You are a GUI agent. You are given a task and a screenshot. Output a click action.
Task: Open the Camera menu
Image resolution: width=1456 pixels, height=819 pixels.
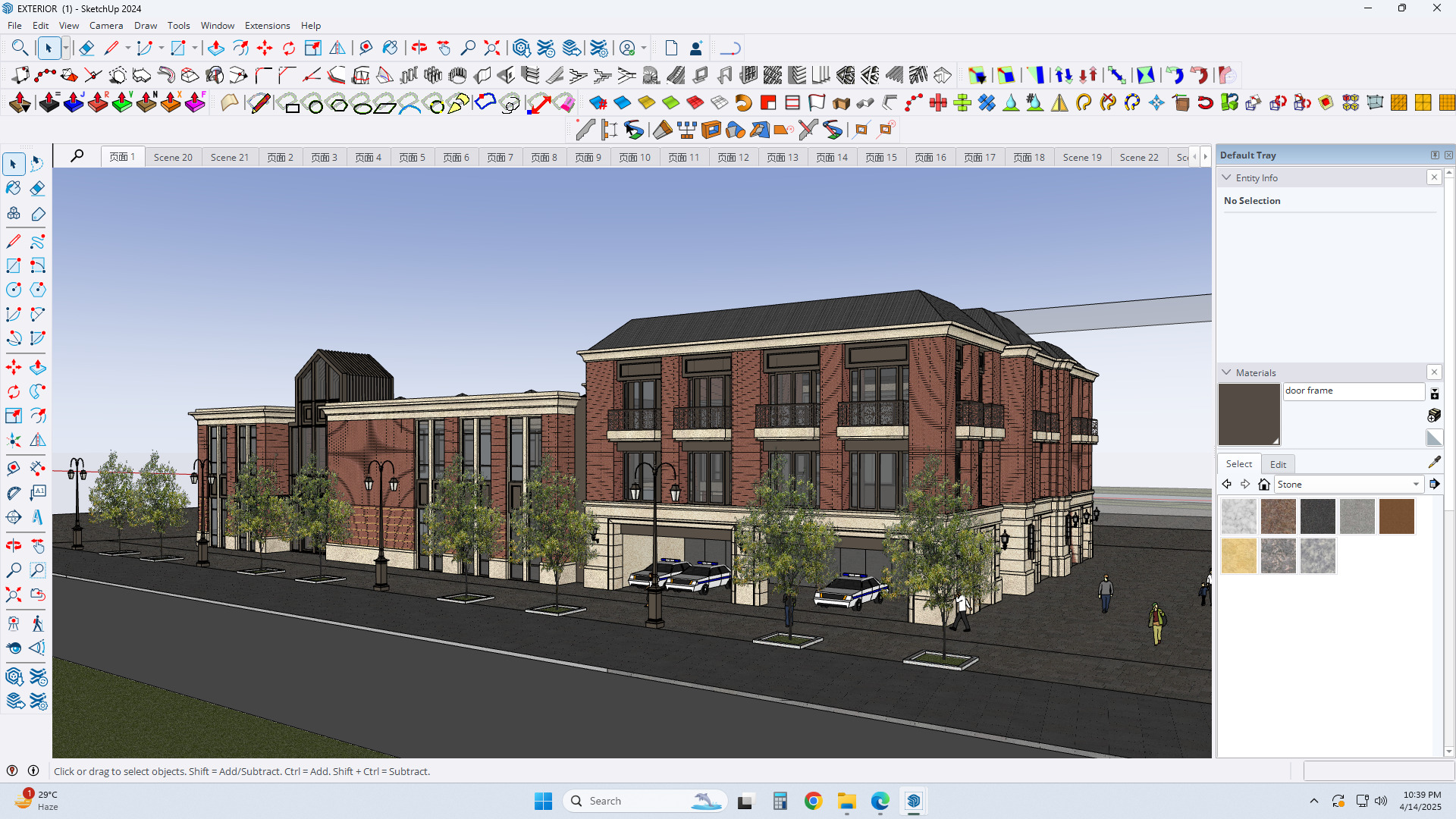106,25
